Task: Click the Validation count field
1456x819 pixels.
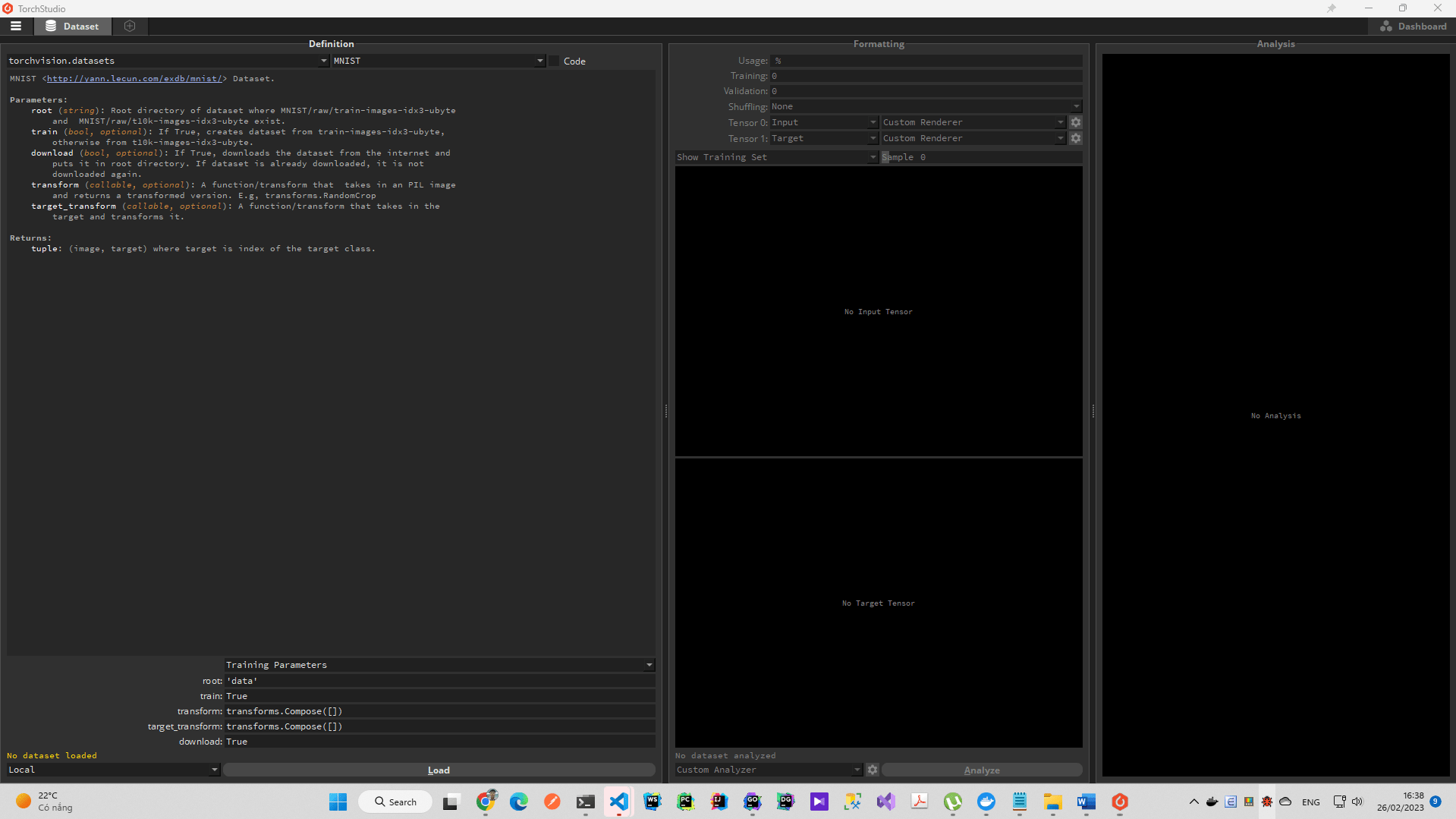Action: (x=926, y=91)
